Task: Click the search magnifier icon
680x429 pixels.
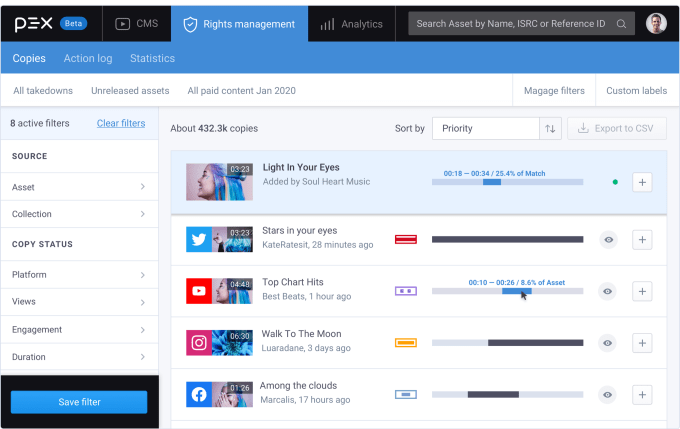Action: click(x=621, y=24)
